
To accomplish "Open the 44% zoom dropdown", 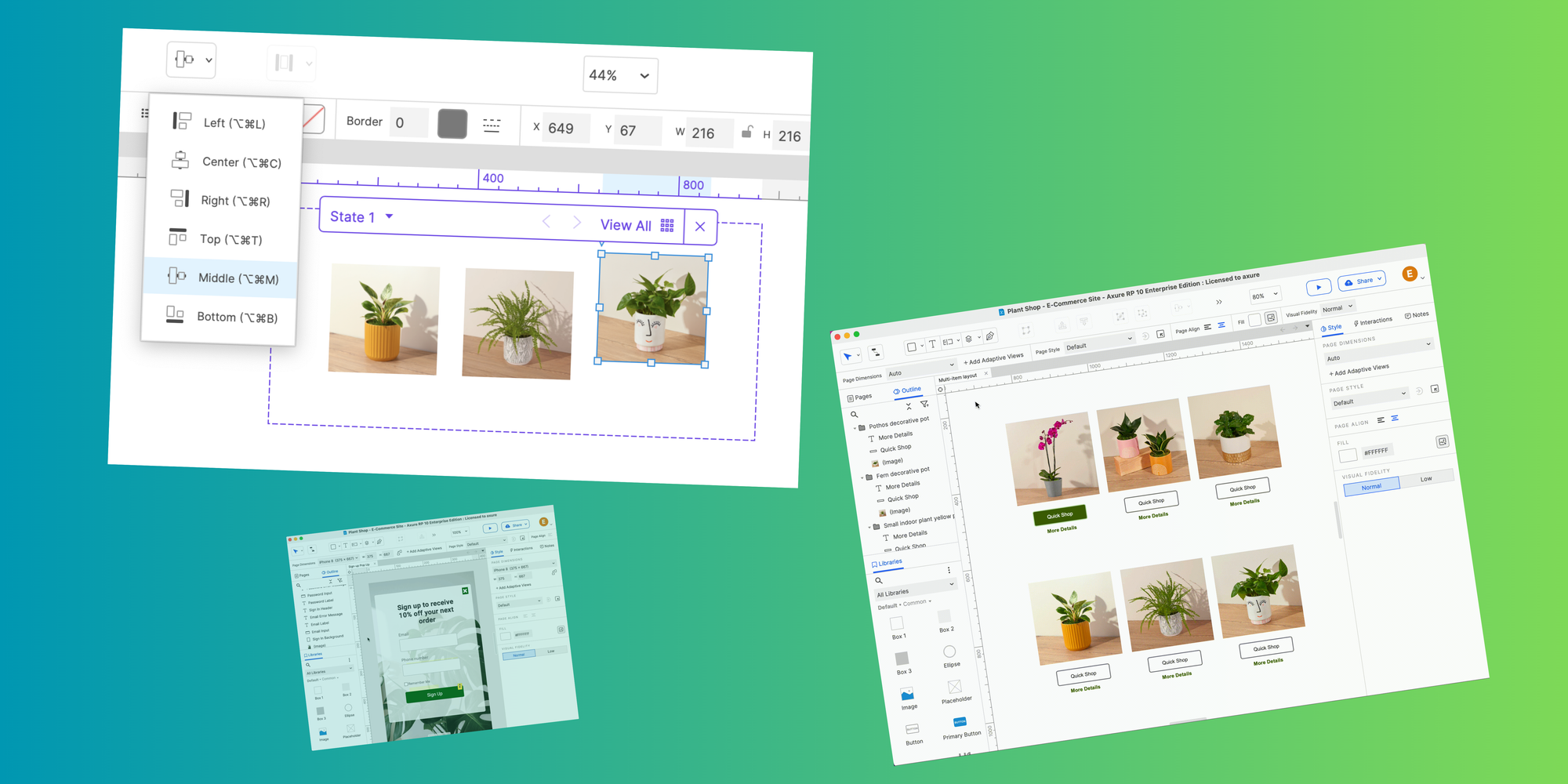I will [619, 75].
